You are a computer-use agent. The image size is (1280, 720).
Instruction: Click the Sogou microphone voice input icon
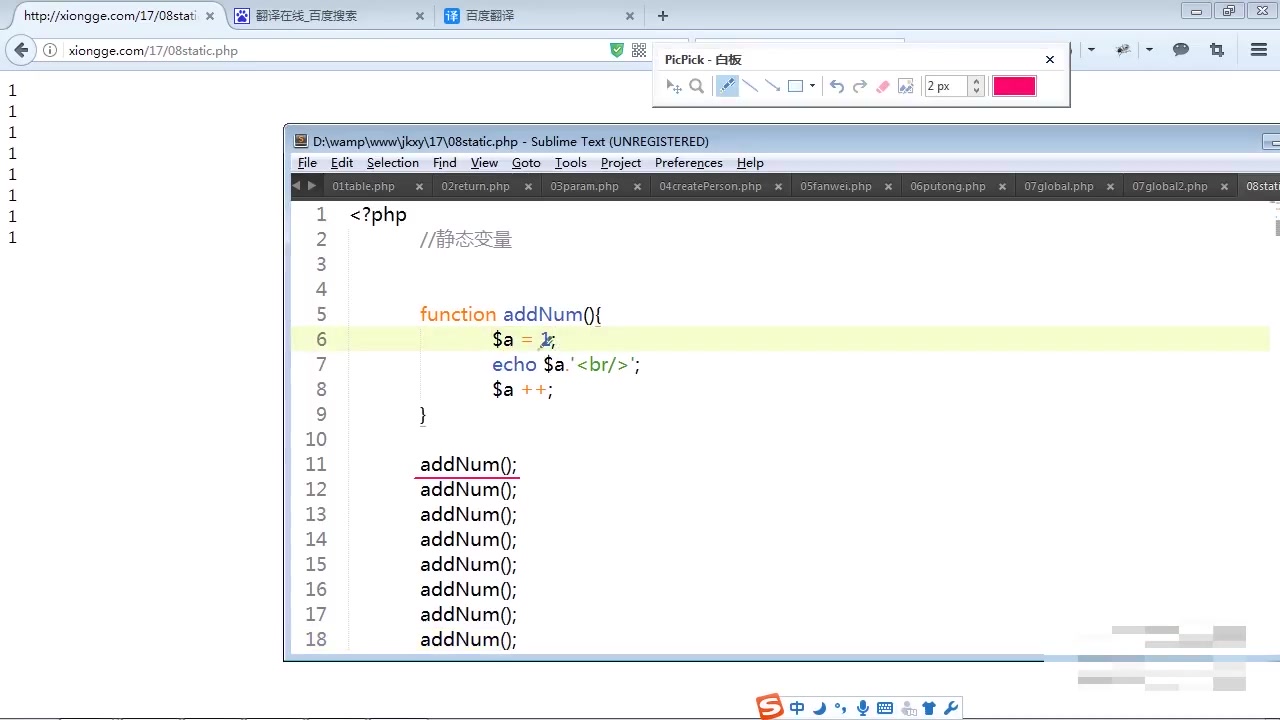863,708
